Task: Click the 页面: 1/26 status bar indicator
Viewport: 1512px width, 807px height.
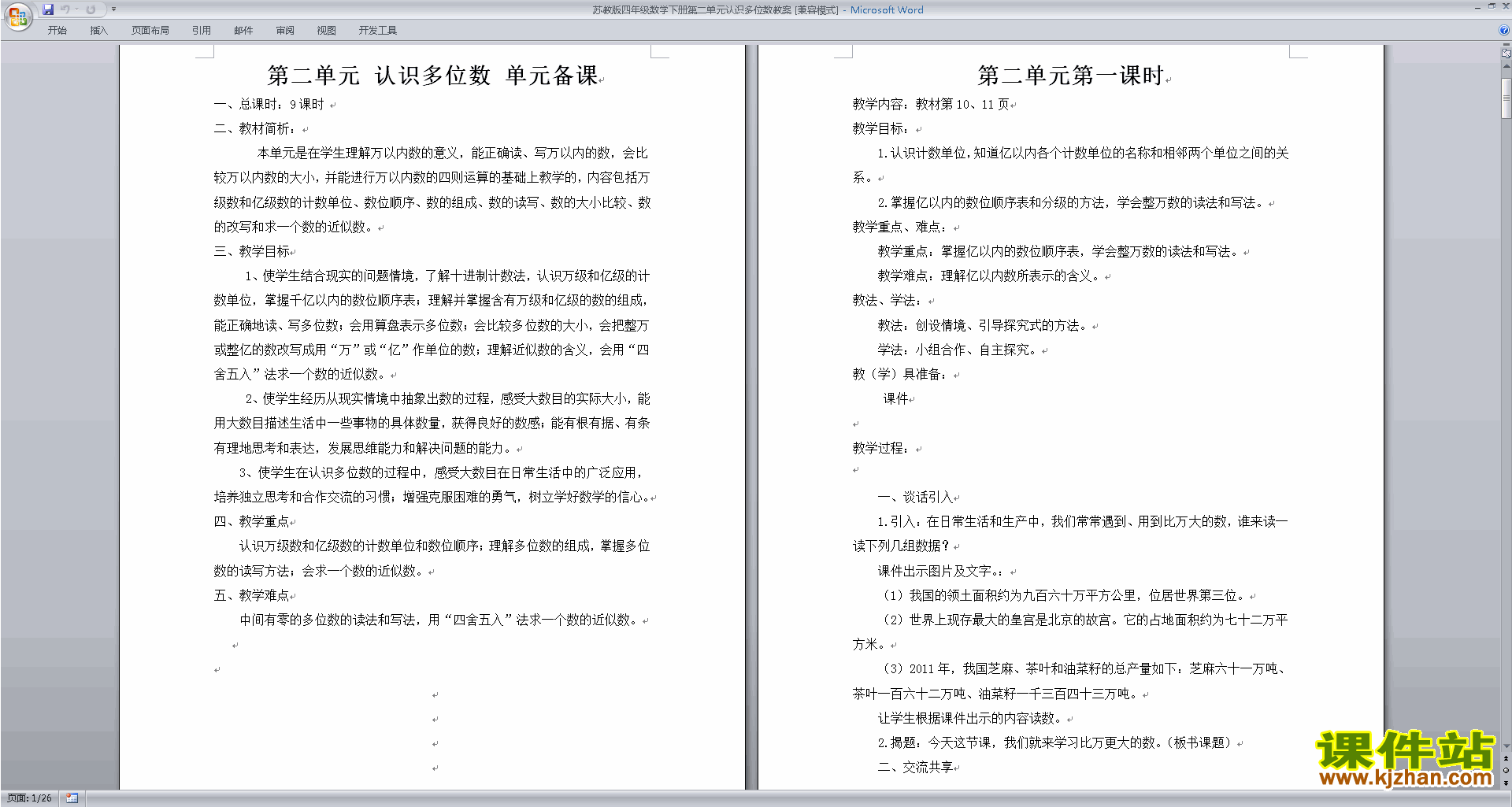Action: click(29, 798)
